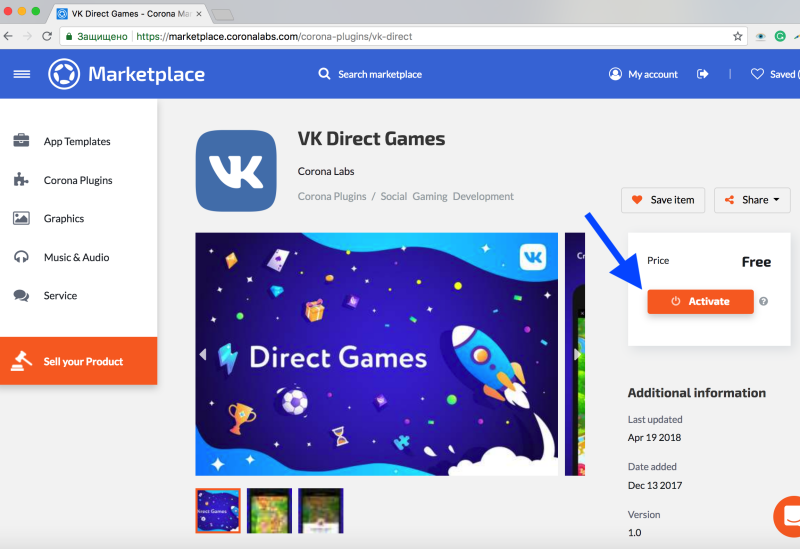This screenshot has height=549, width=800.
Task: Click the Service chat bubbles icon
Action: click(x=21, y=295)
